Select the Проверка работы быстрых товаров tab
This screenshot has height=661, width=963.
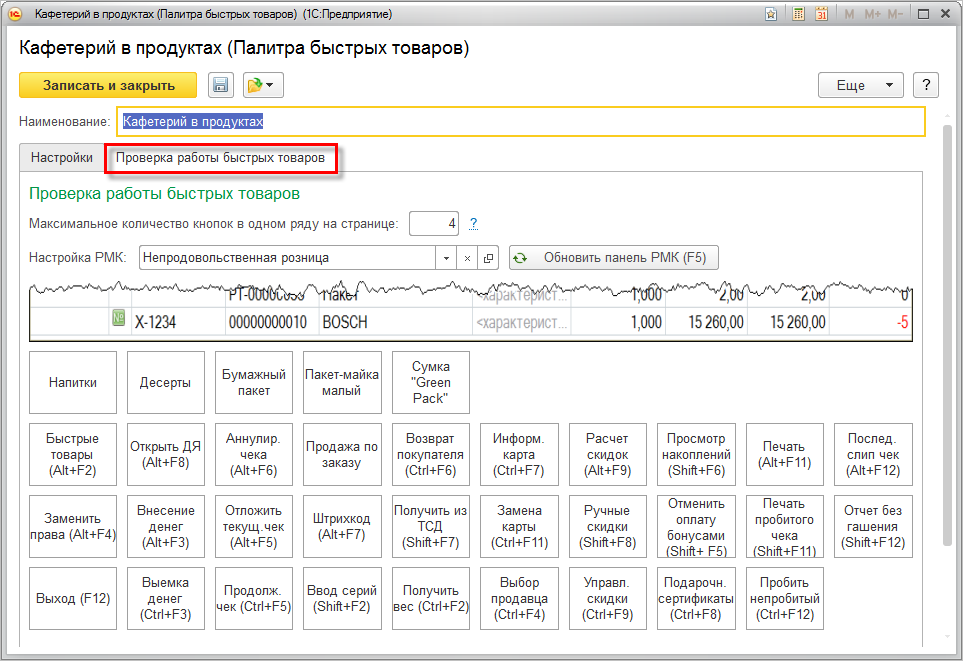220,158
